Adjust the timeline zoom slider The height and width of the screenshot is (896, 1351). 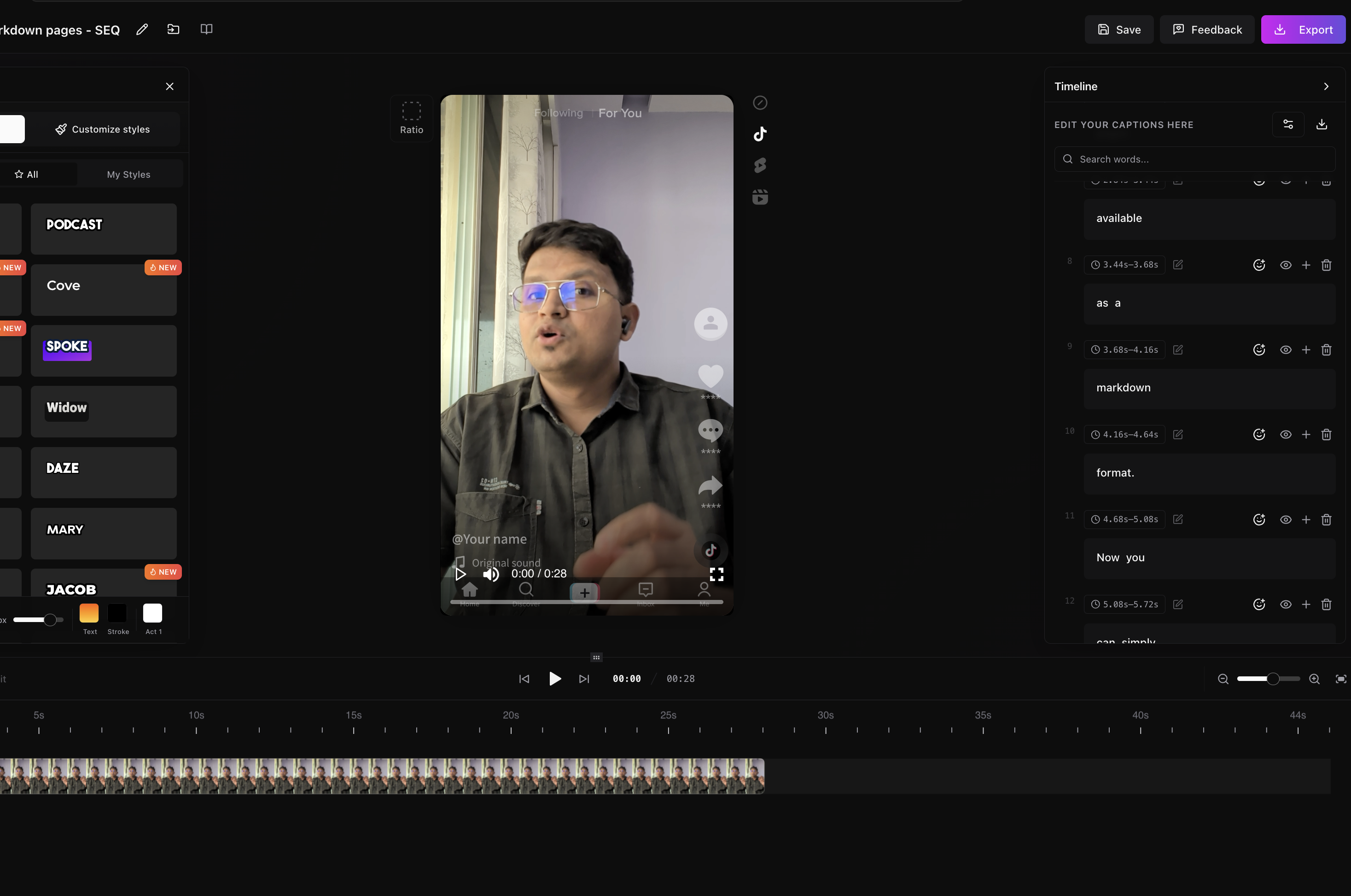[1268, 679]
